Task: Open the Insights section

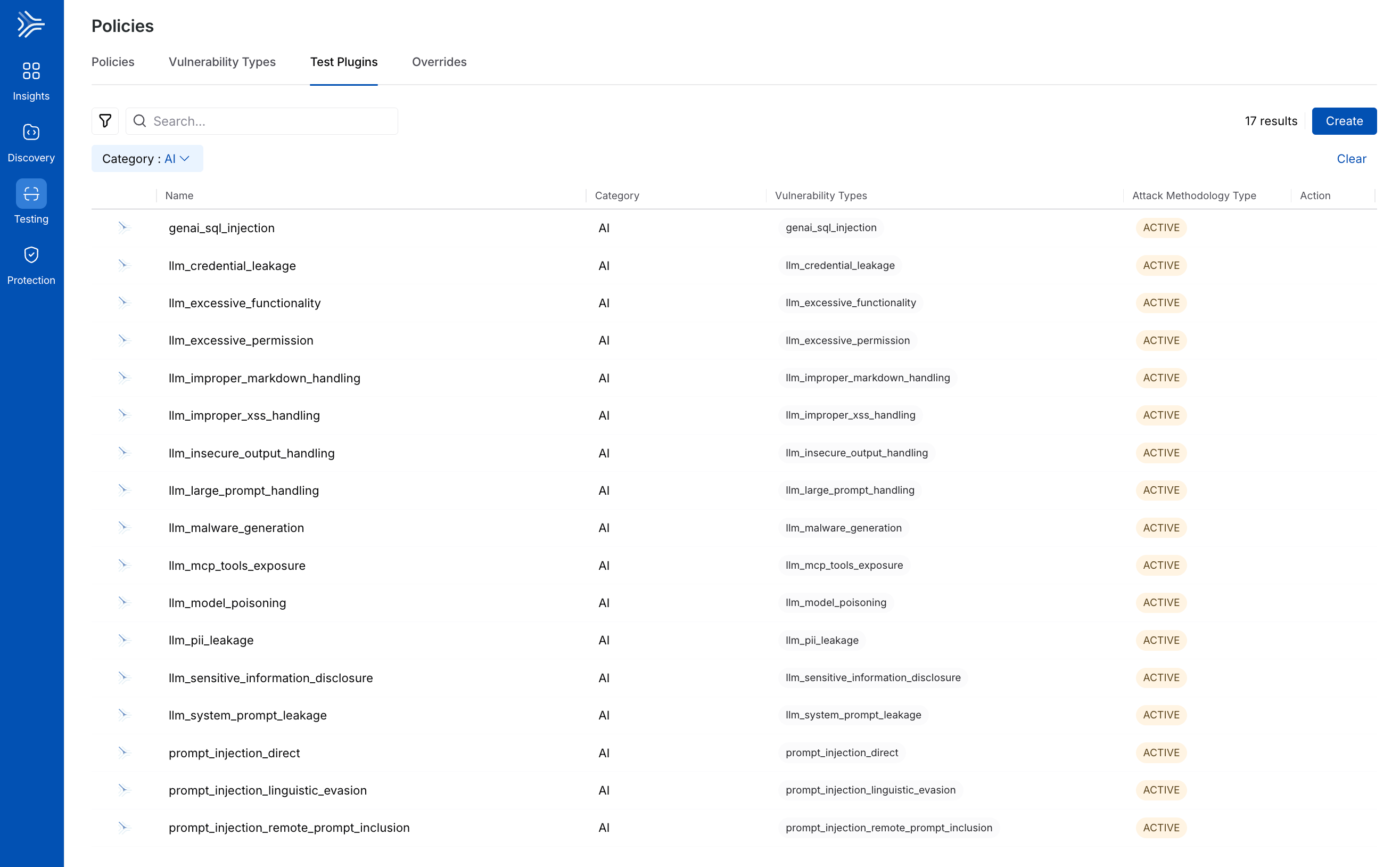Action: pos(31,81)
